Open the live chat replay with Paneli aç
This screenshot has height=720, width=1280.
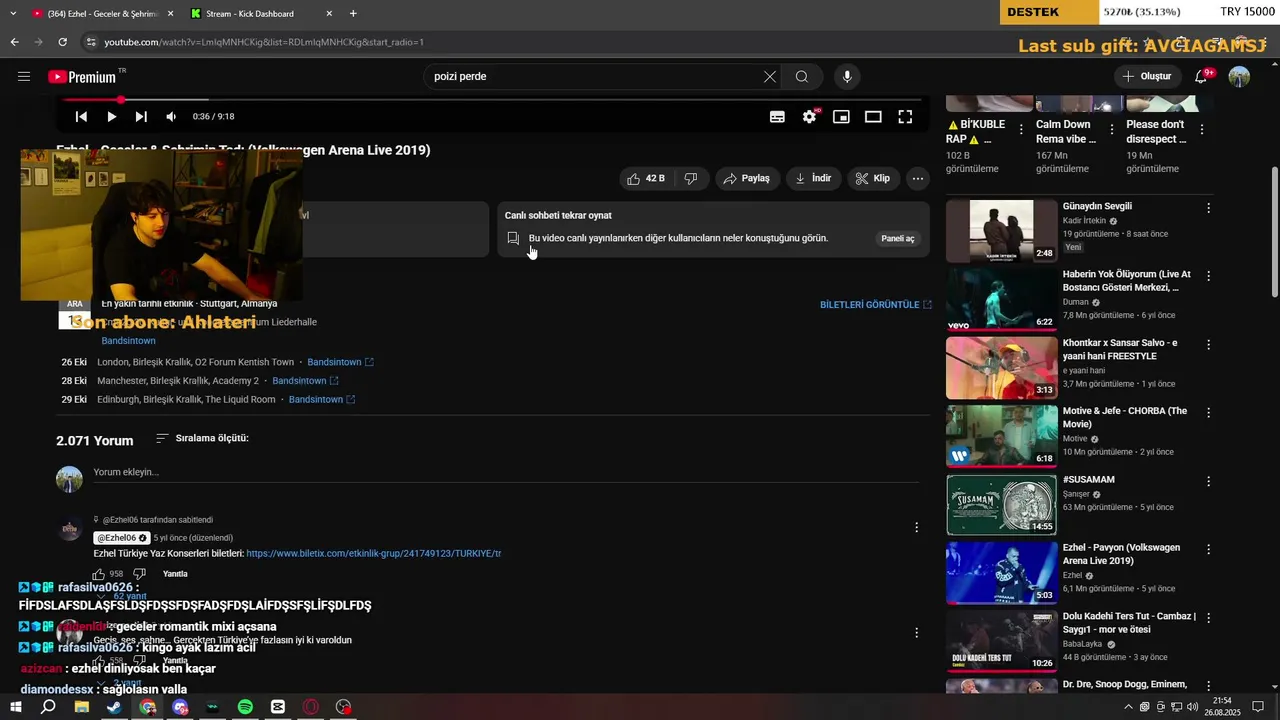pos(897,239)
